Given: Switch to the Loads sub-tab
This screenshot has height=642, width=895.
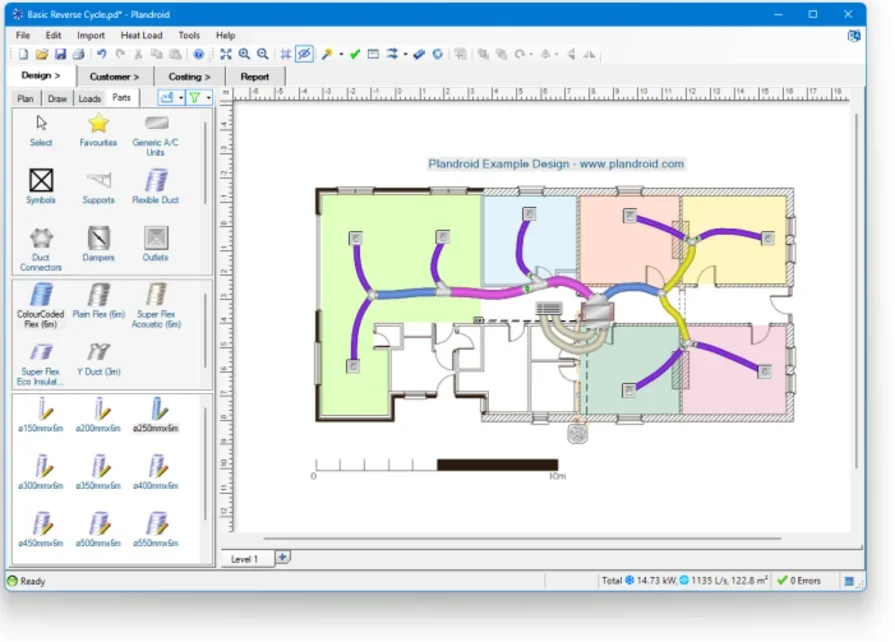Looking at the screenshot, I should [90, 99].
